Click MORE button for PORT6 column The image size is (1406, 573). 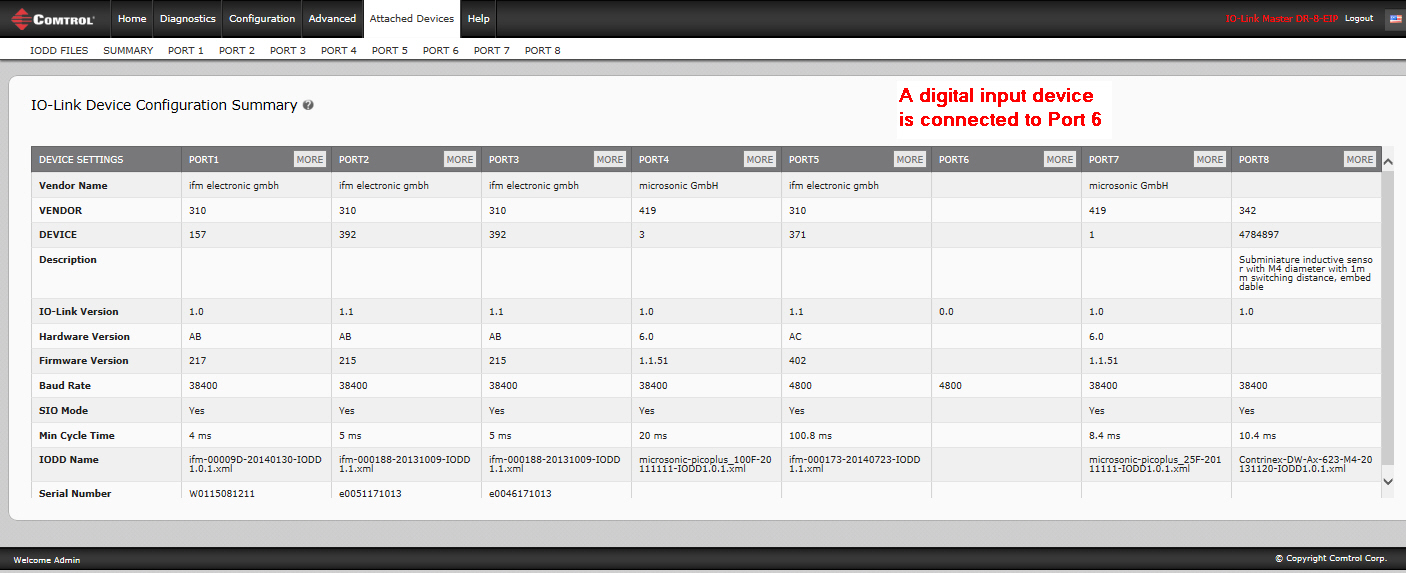click(1060, 159)
